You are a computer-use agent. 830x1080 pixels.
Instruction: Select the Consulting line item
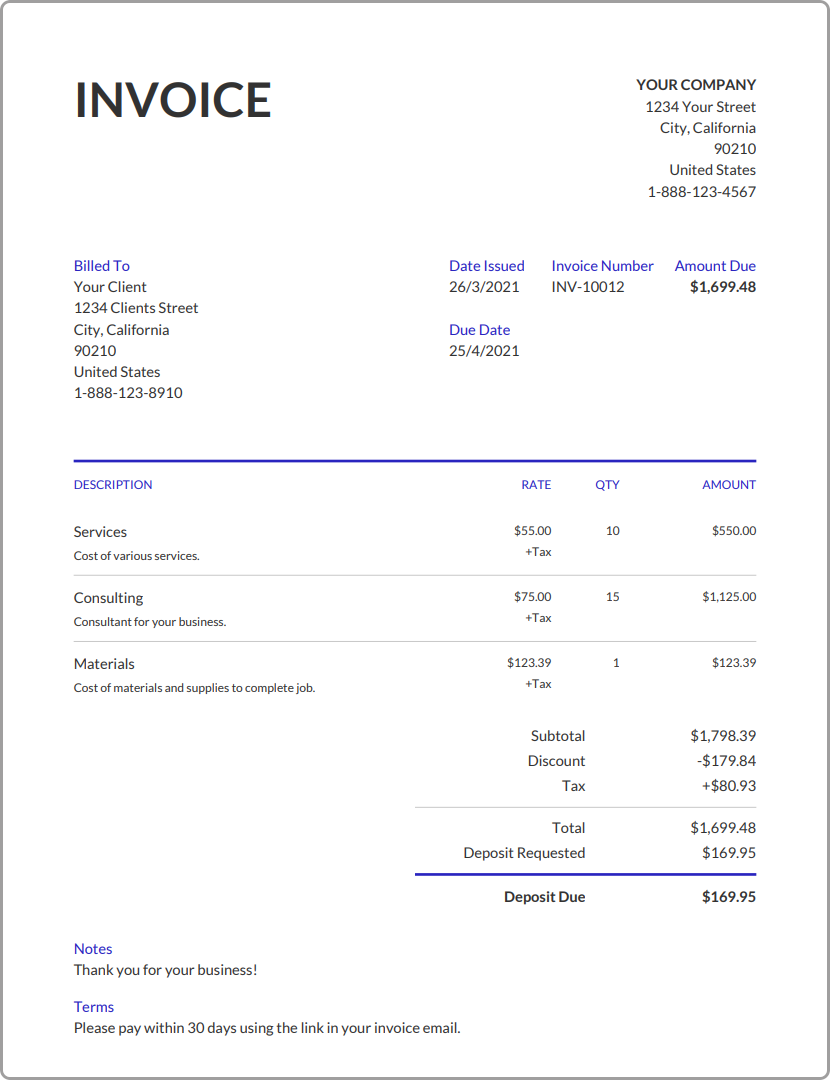[108, 597]
